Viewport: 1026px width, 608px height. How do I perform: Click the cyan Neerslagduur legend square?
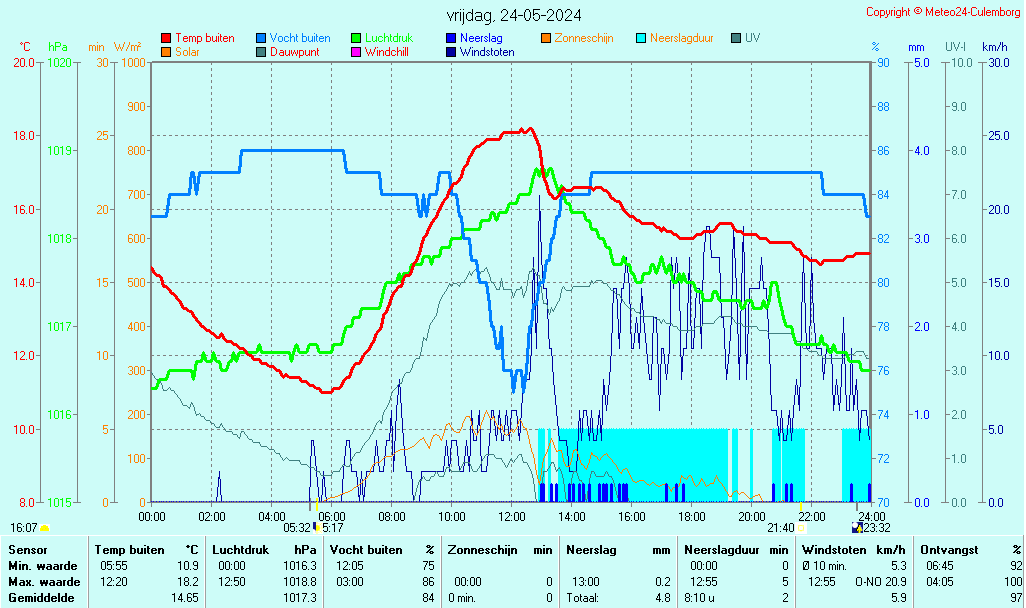(x=641, y=38)
